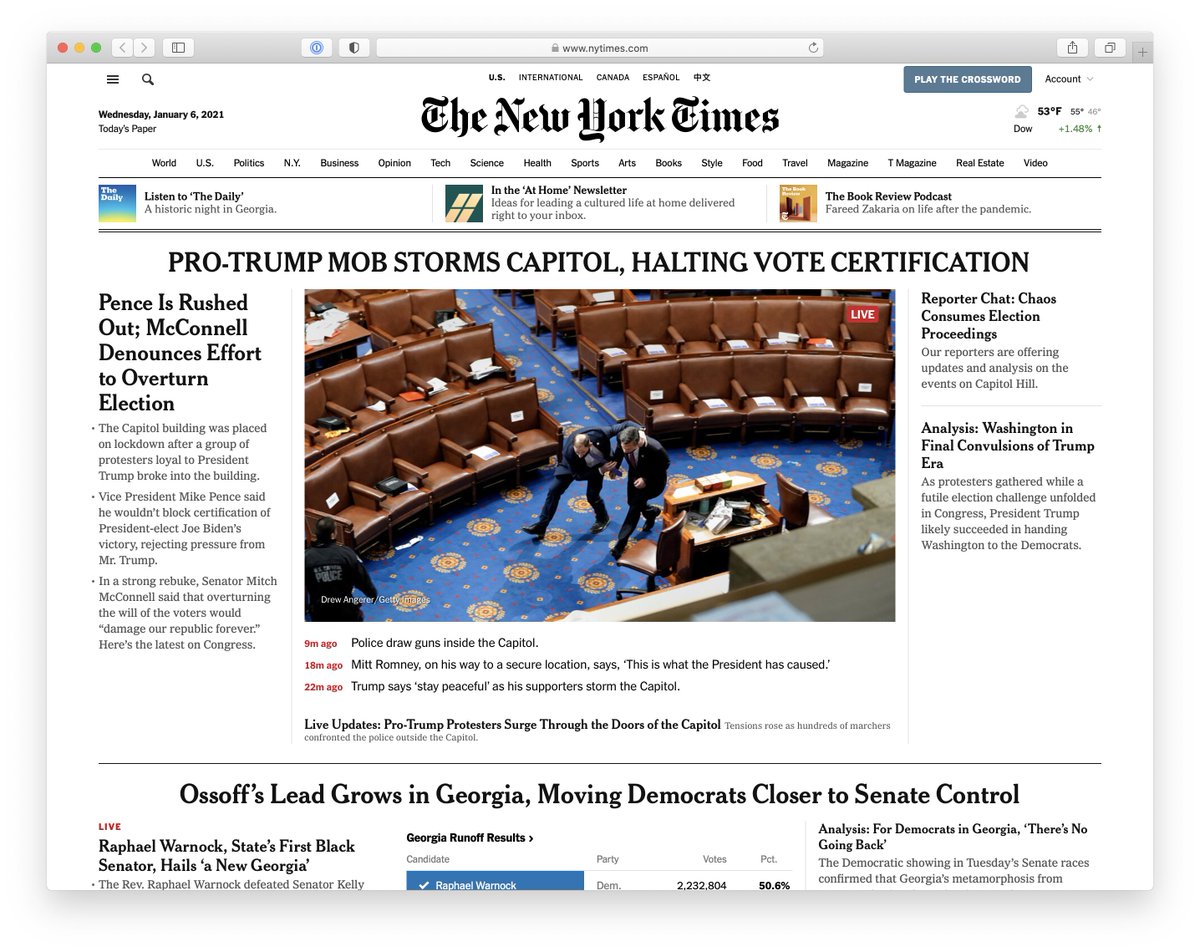Click Play the Crossword button

[967, 79]
